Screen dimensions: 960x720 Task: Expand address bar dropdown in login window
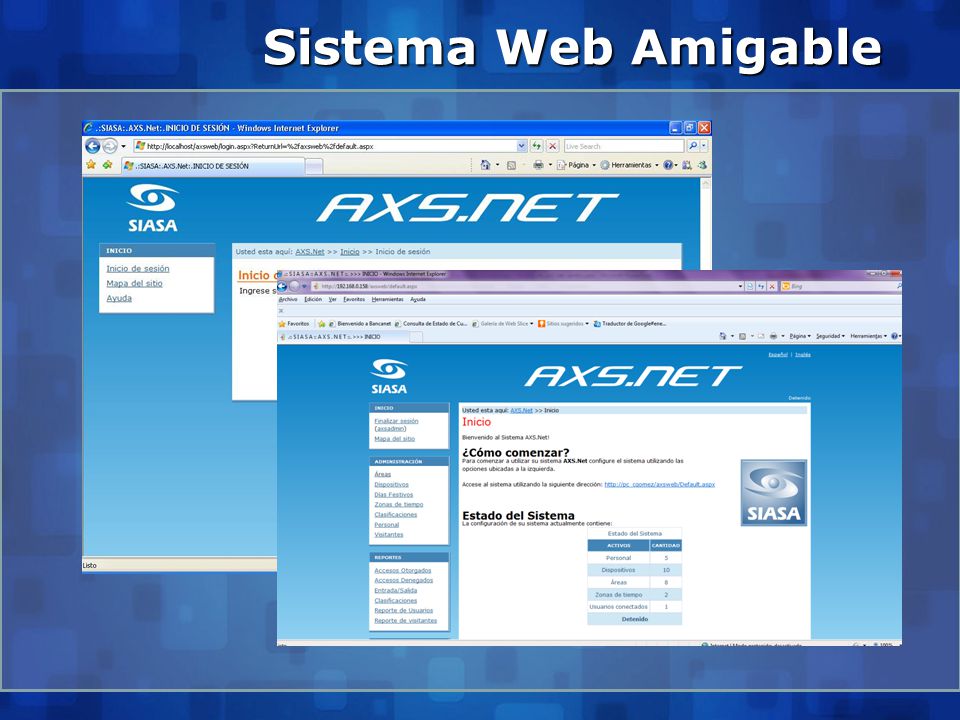[521, 146]
